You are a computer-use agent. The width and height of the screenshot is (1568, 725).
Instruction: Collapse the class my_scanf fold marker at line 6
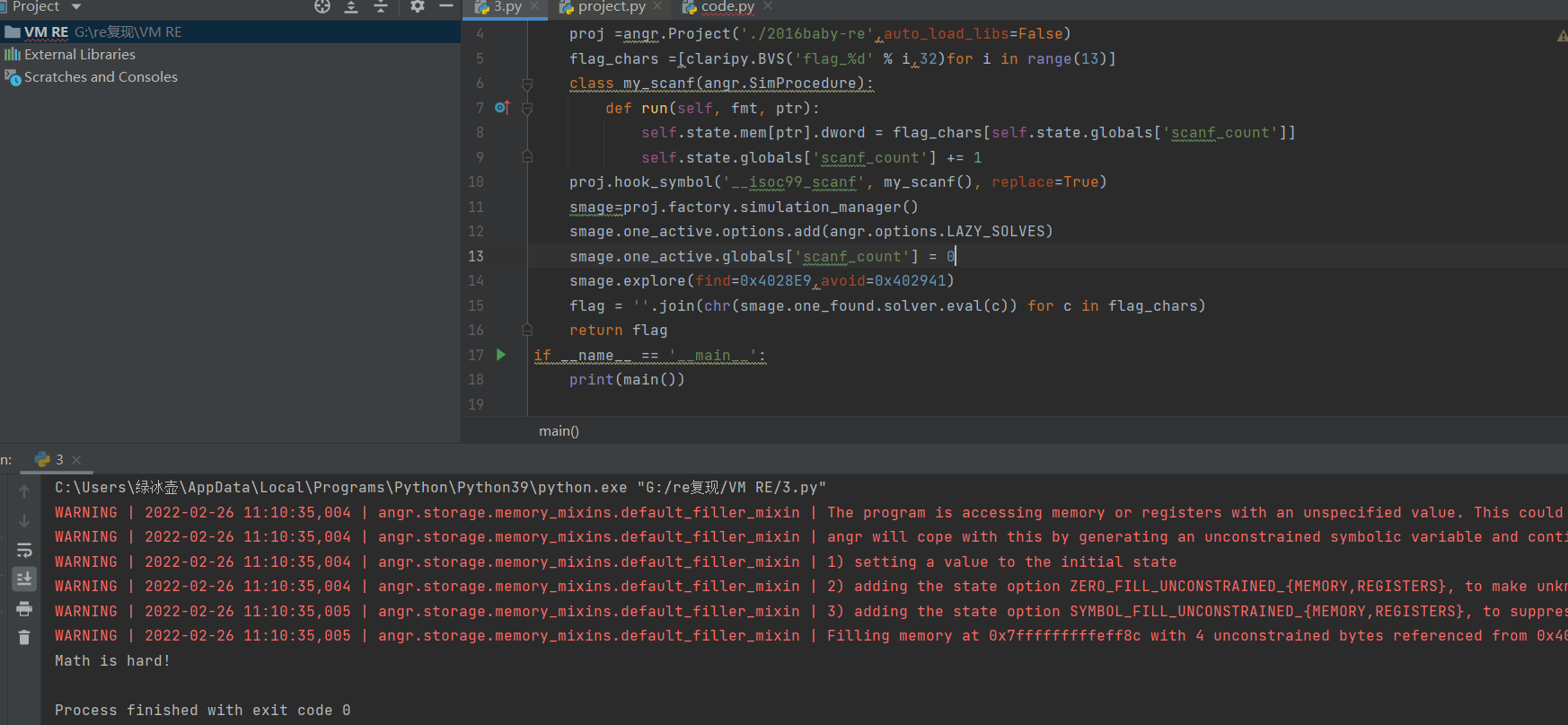527,84
